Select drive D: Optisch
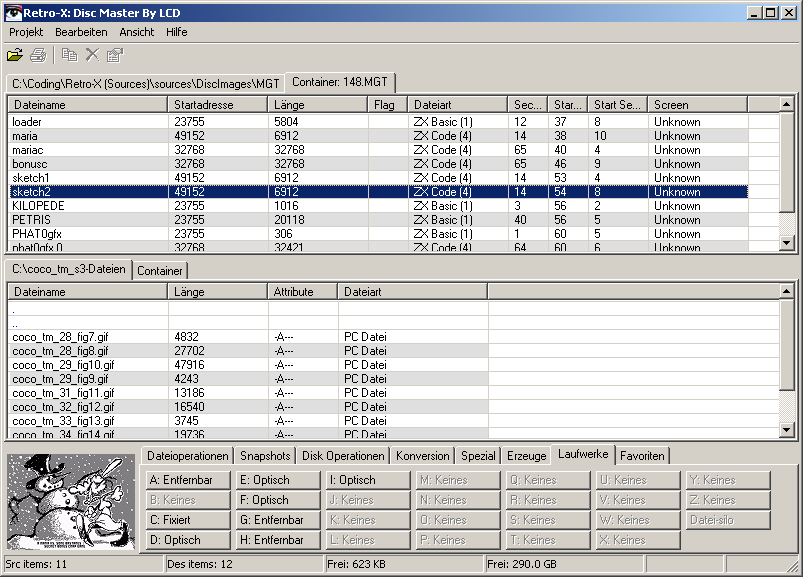Viewport: 803px width, 577px height. tap(188, 540)
